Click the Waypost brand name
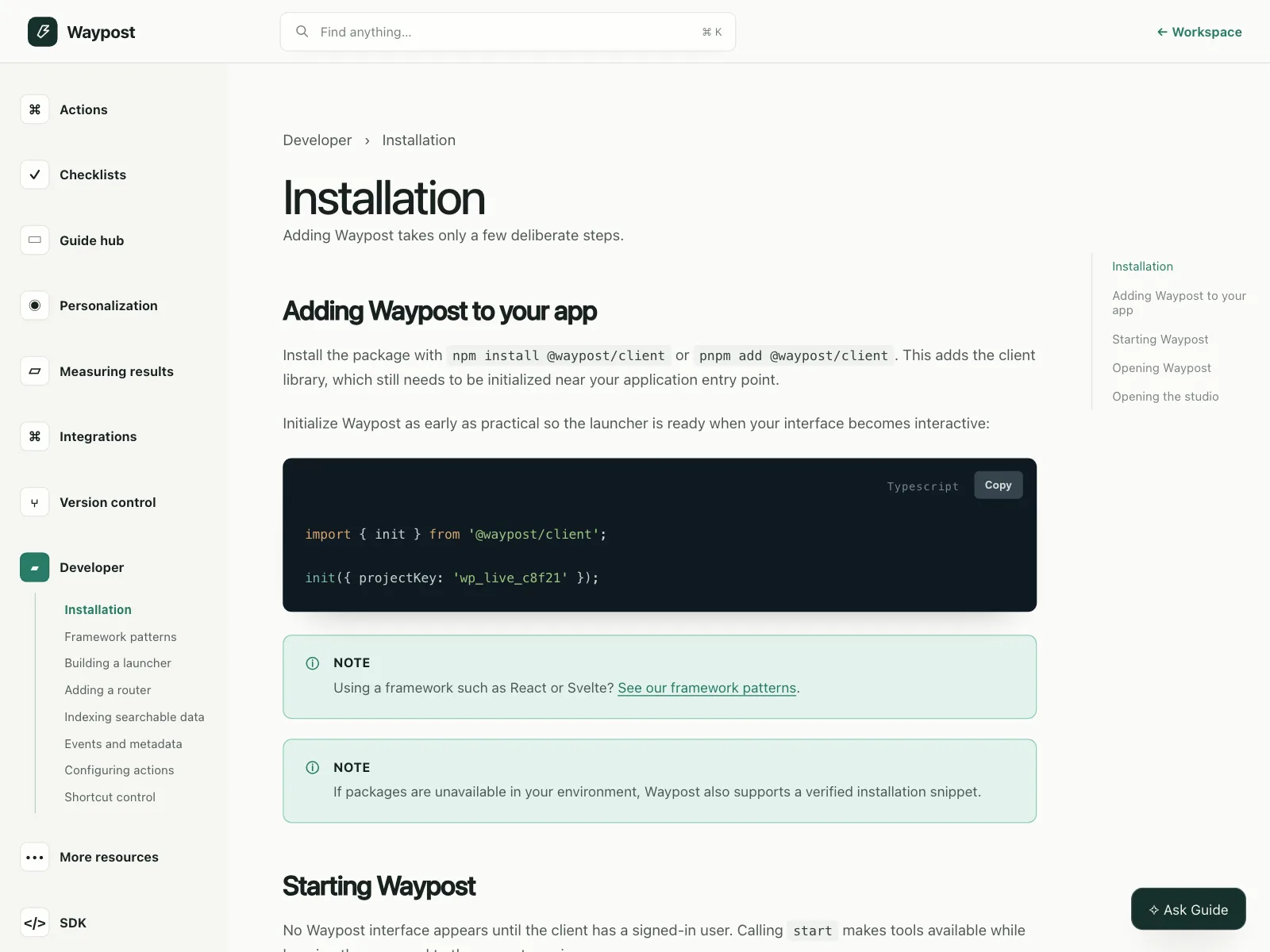This screenshot has height=952, width=1270. pos(101,32)
